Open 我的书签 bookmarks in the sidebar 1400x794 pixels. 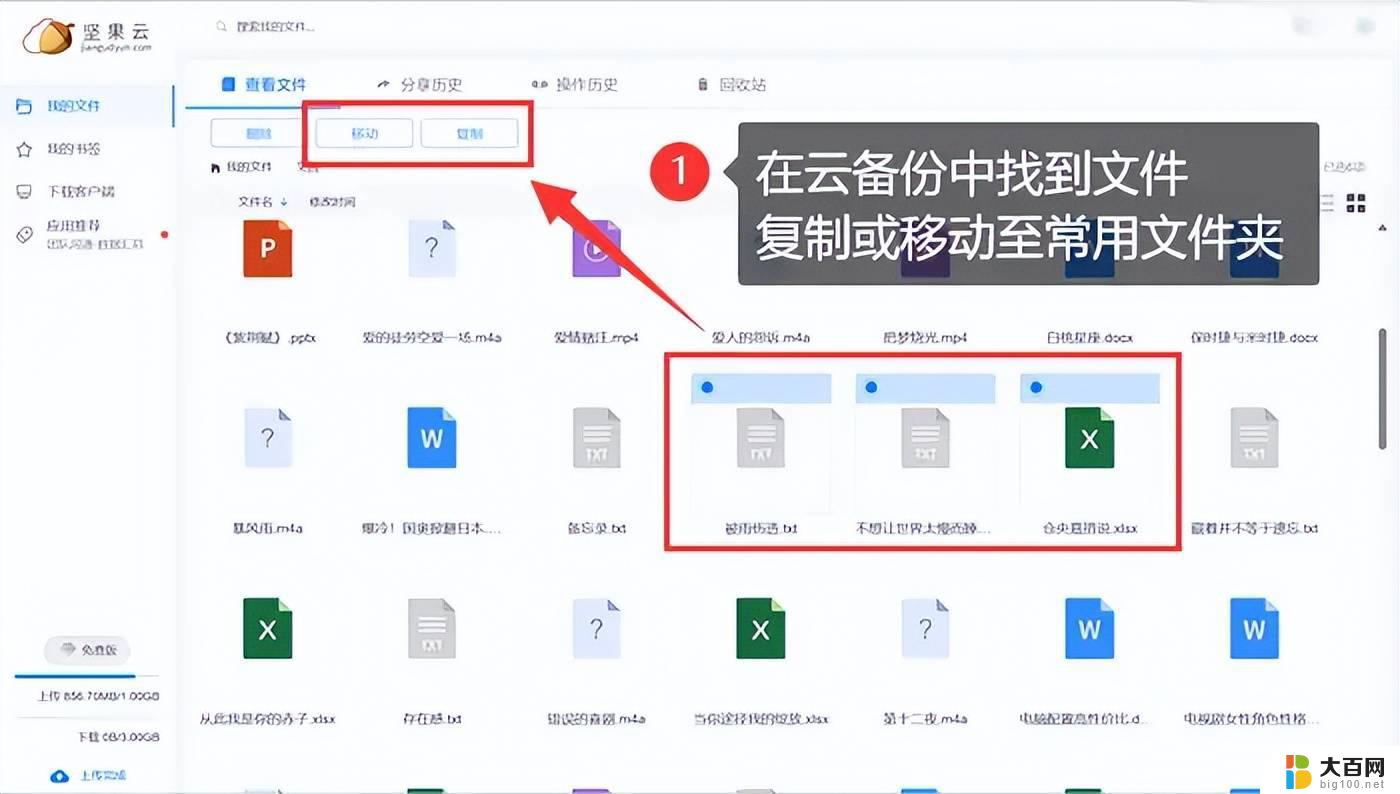pos(73,149)
